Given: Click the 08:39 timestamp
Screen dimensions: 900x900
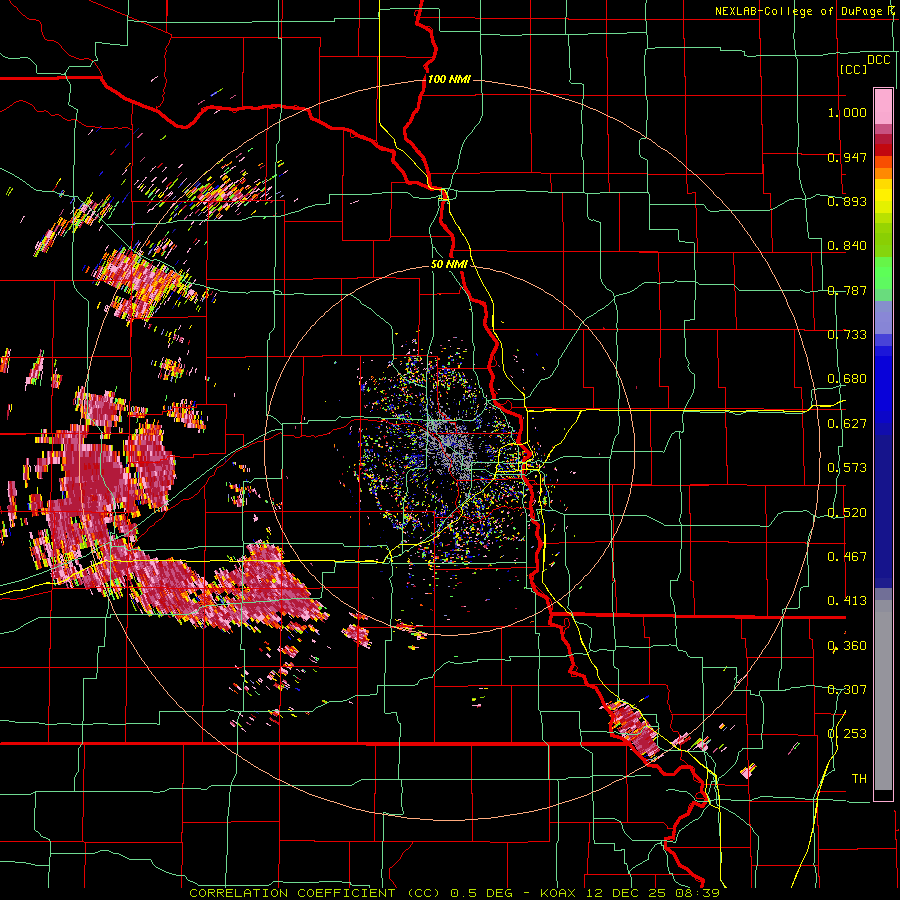Looking at the screenshot, I should pyautogui.click(x=696, y=893).
